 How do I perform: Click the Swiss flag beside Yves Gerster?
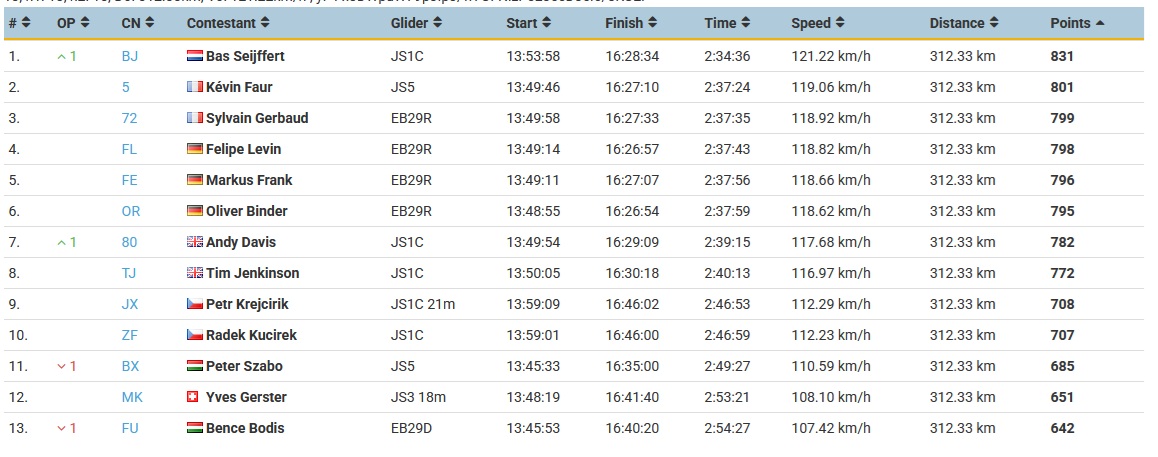[x=193, y=397]
